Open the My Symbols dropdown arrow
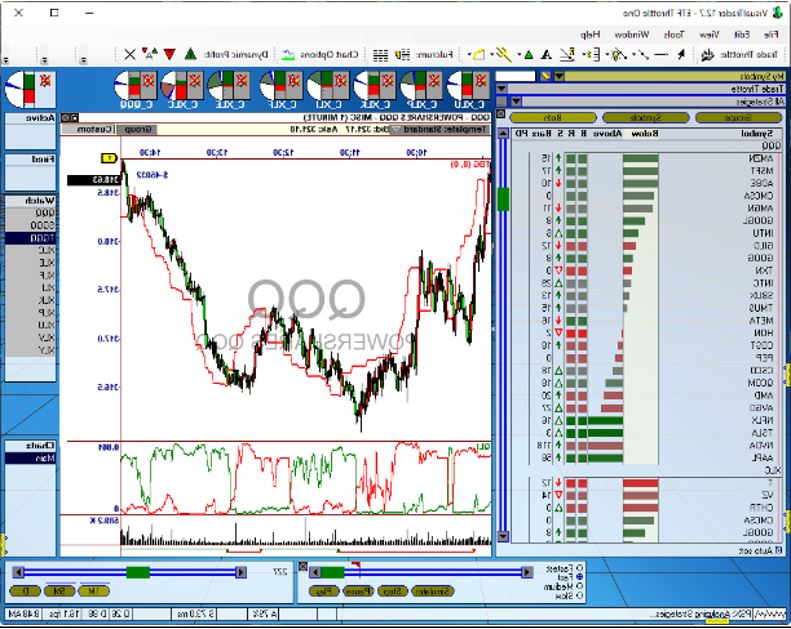This screenshot has width=791, height=629. pyautogui.click(x=559, y=77)
